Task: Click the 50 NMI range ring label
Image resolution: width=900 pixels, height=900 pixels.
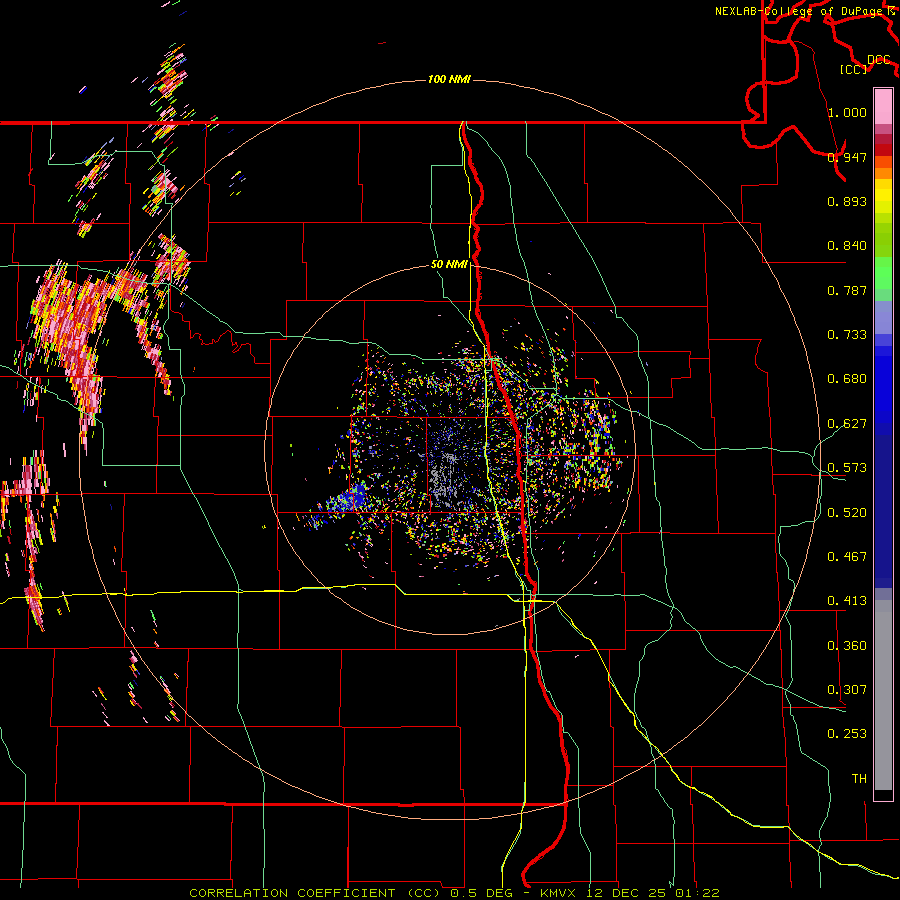Action: pos(449,265)
